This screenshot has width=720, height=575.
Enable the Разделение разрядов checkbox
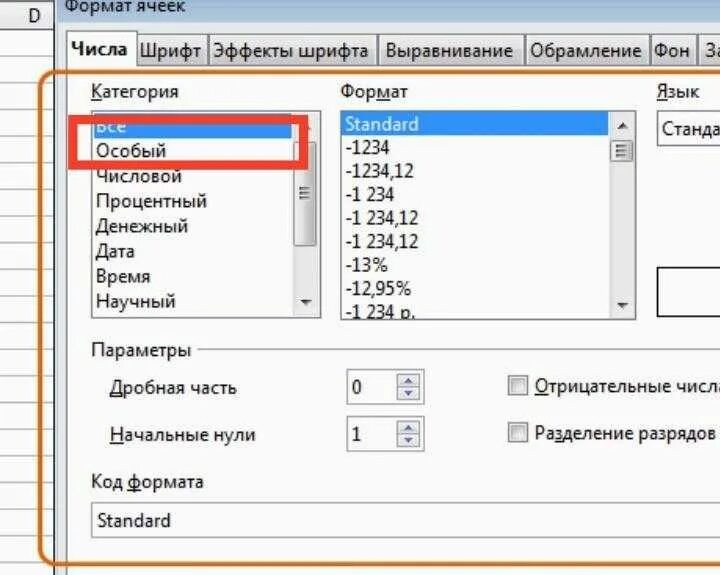tap(518, 432)
